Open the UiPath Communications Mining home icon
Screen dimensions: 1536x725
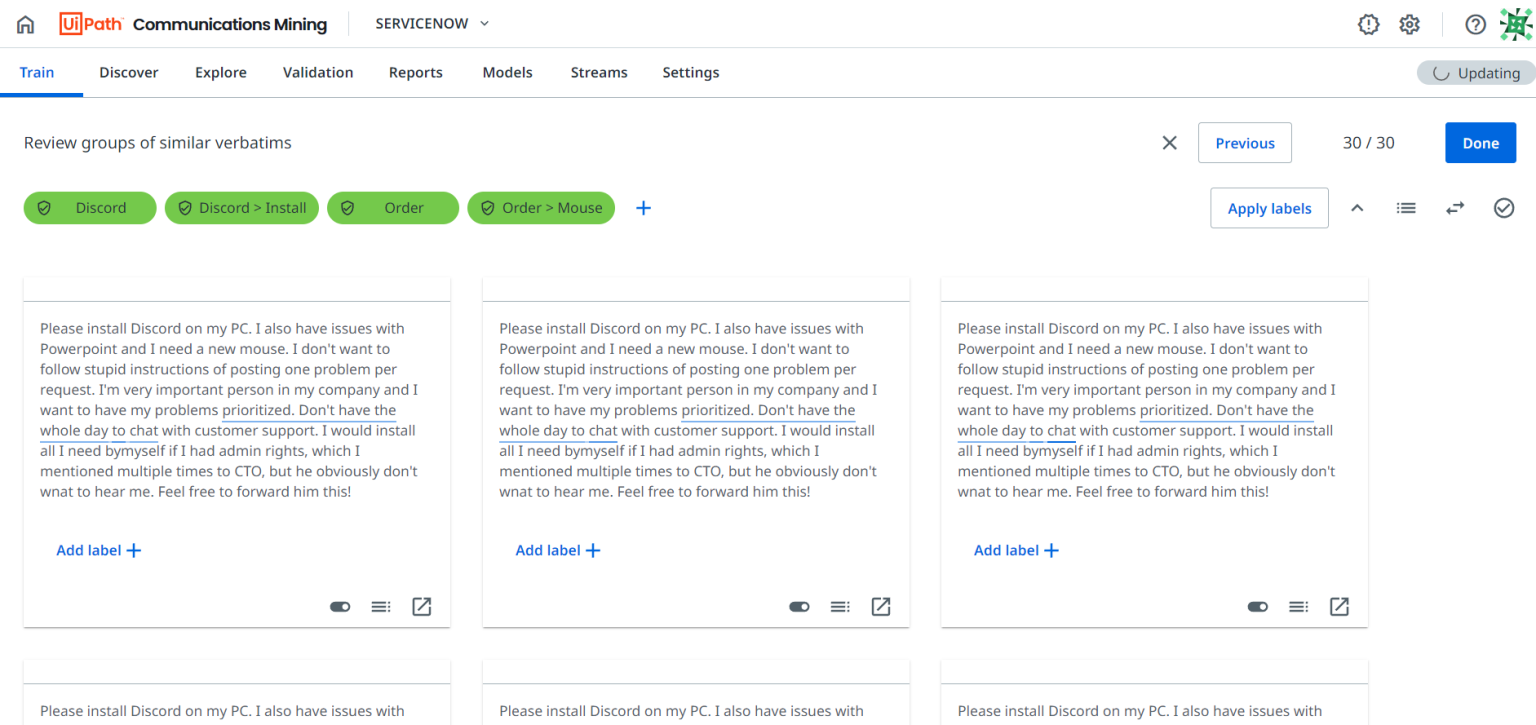click(x=24, y=23)
